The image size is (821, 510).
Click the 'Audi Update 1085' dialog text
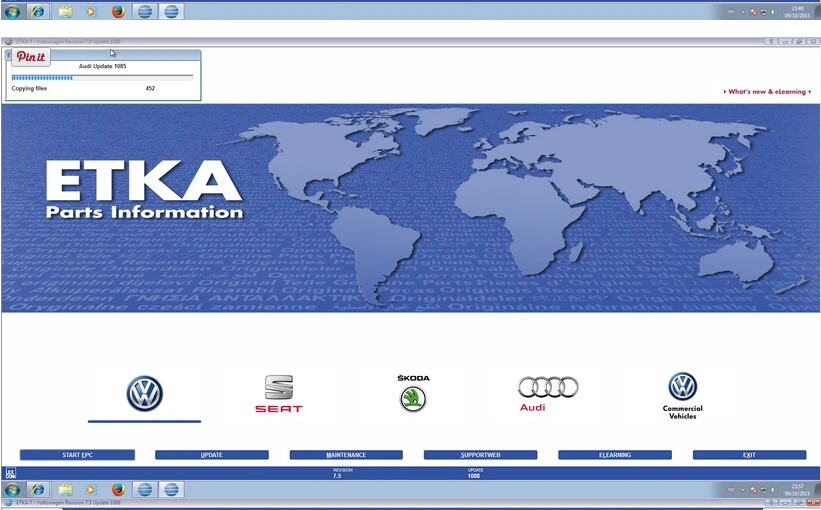(x=103, y=66)
